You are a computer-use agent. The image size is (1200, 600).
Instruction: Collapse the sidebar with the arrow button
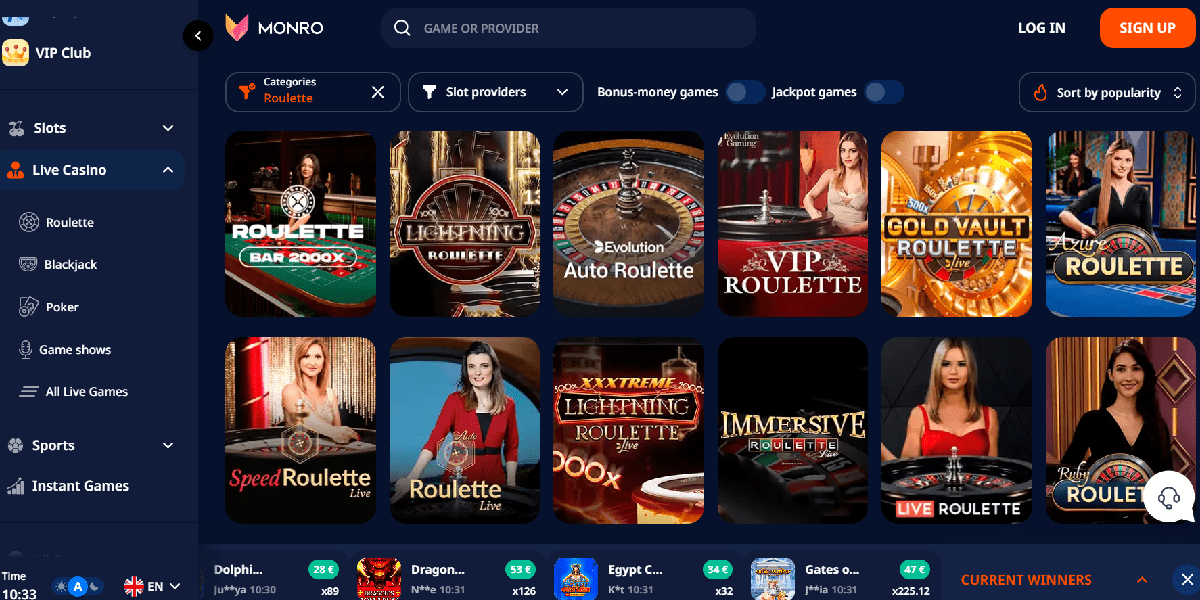[198, 36]
